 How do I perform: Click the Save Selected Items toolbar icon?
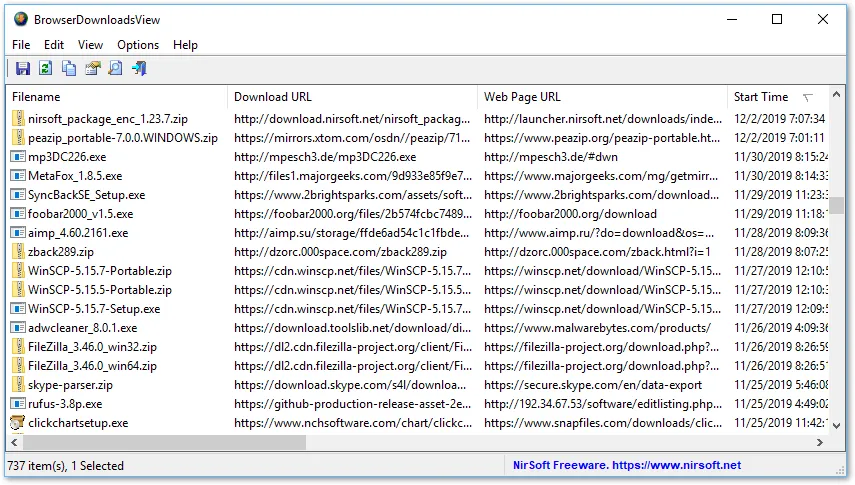point(23,68)
